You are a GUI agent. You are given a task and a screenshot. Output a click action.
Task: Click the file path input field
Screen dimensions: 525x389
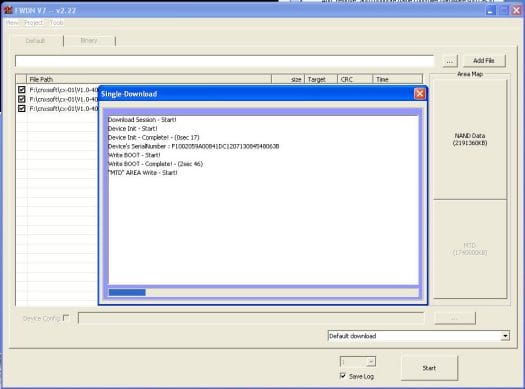tap(224, 61)
